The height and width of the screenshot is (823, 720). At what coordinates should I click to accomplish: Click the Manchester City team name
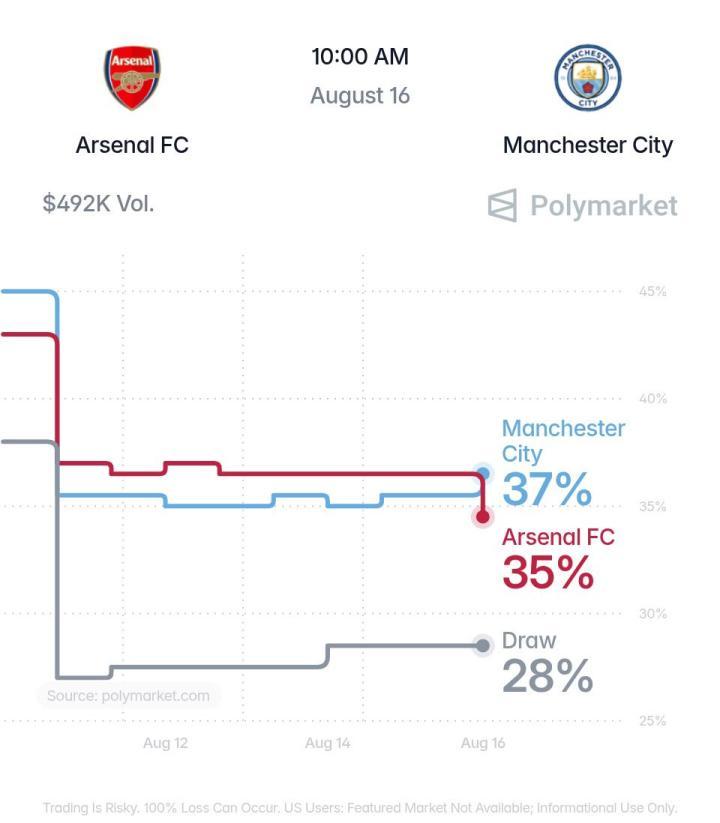pos(588,145)
